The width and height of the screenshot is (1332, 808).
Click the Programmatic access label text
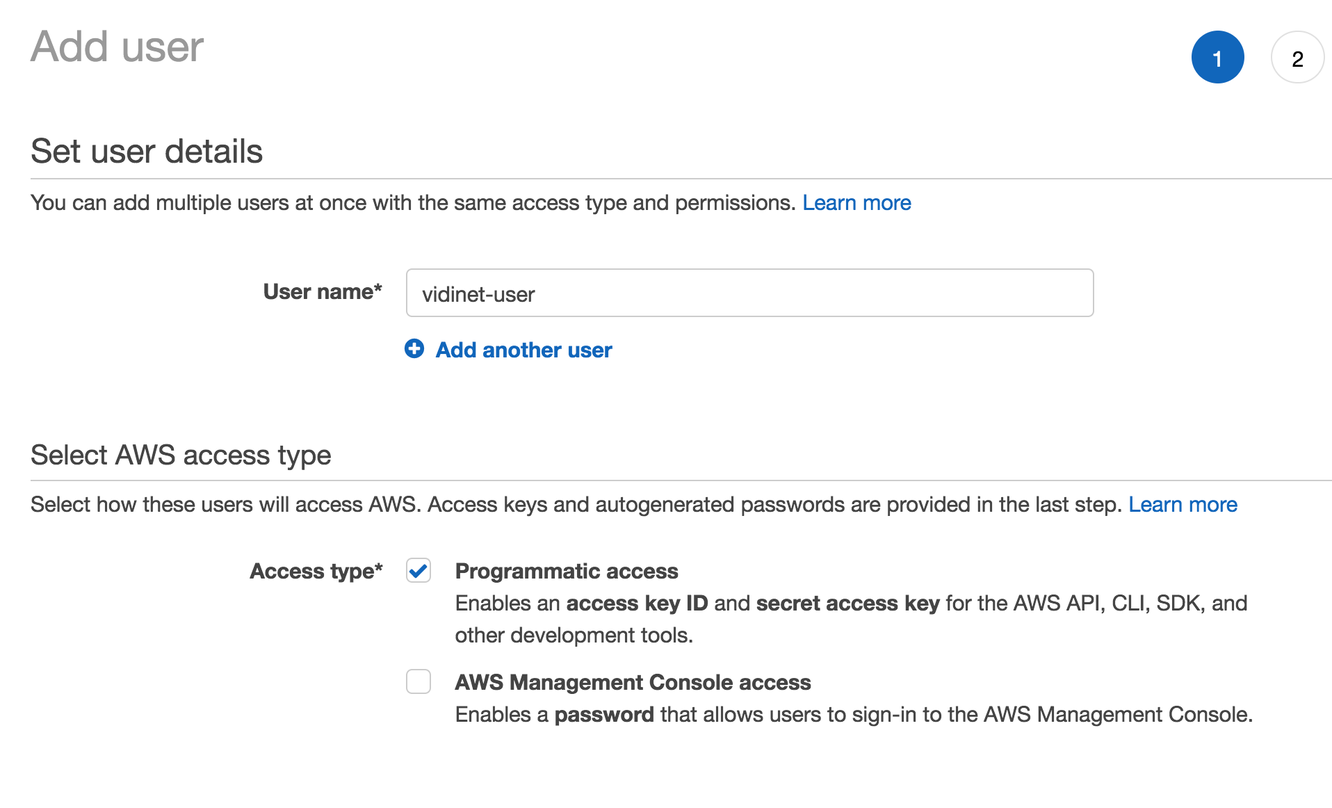click(566, 571)
